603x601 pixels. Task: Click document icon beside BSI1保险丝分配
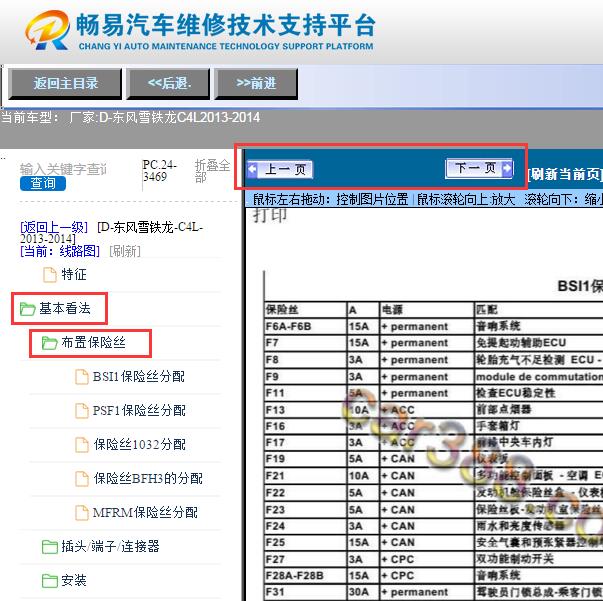[82, 377]
